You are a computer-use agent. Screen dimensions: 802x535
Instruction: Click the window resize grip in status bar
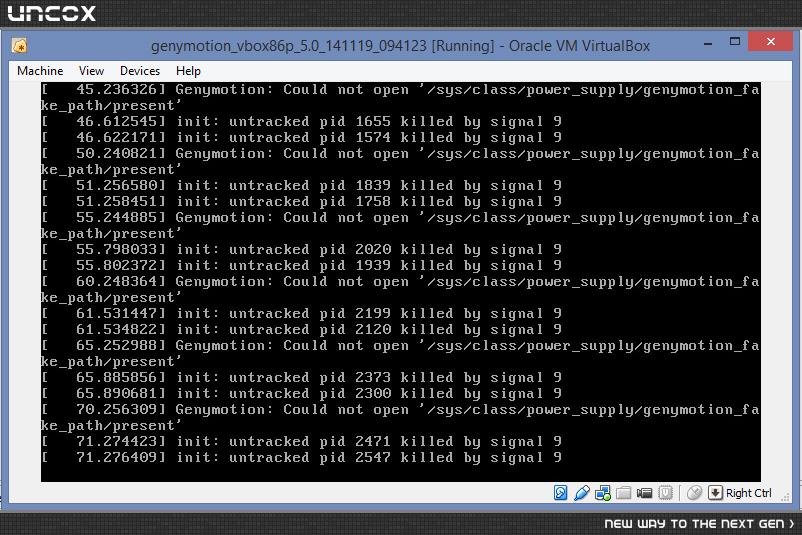[x=785, y=497]
